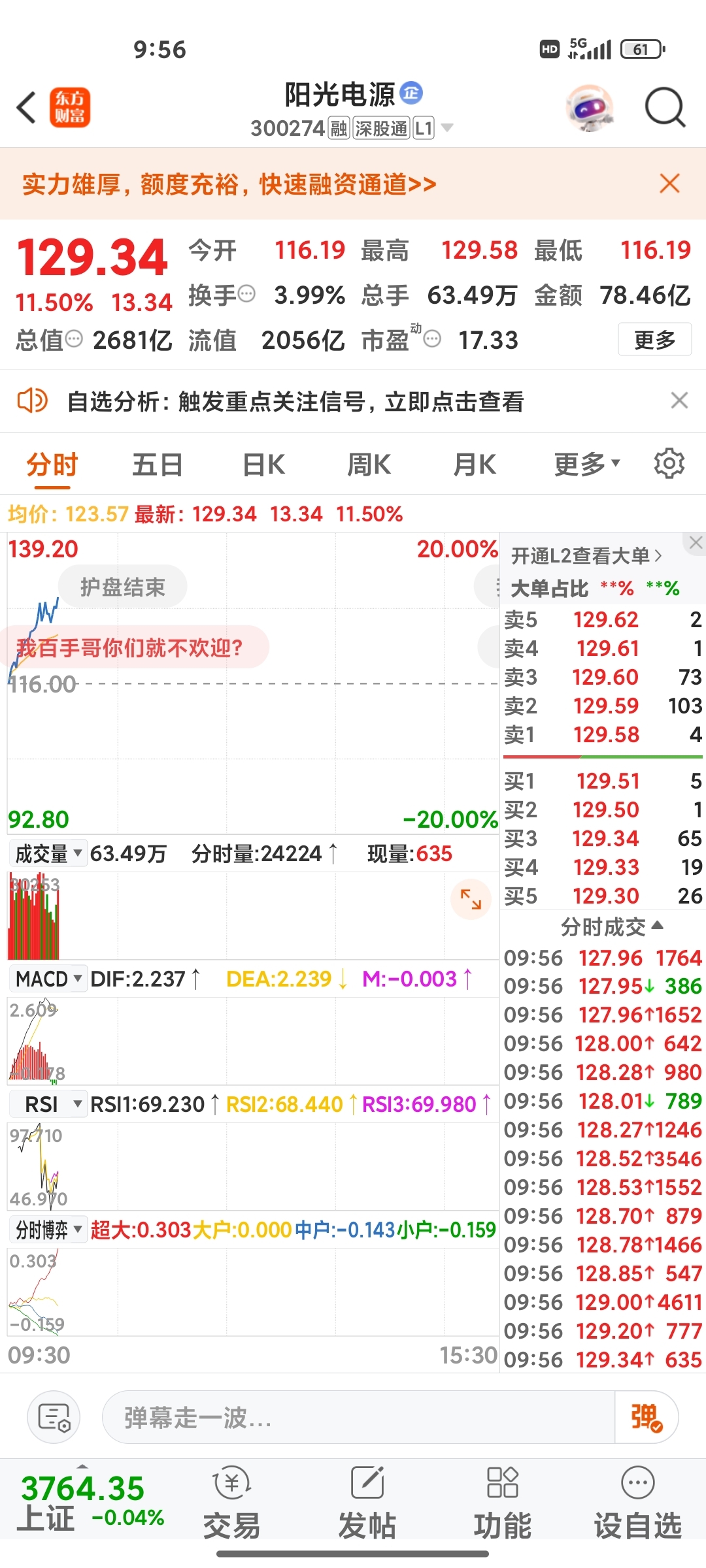Select the 分时 tab

(52, 465)
